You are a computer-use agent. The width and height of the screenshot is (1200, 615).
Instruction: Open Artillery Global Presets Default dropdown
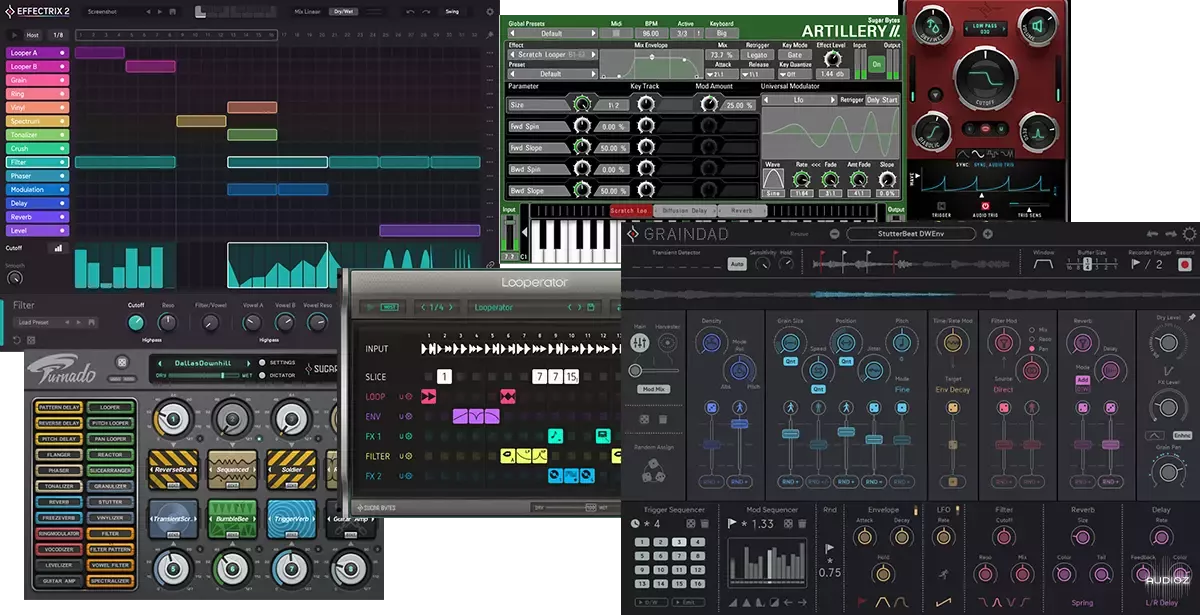(x=552, y=32)
